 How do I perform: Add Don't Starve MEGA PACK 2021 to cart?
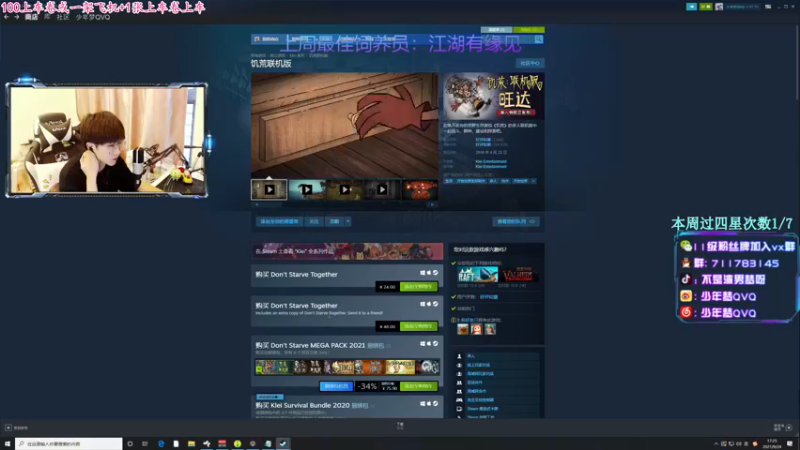pyautogui.click(x=418, y=386)
